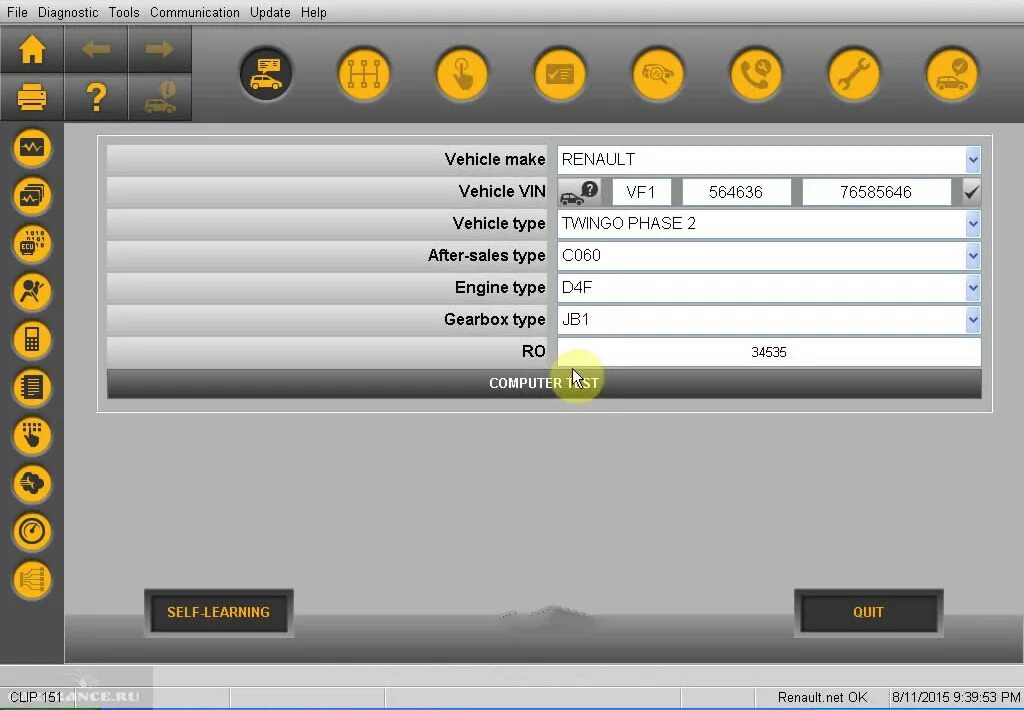Open the gauge dial icon
Viewport: 1024px width, 710px height.
pyautogui.click(x=32, y=532)
